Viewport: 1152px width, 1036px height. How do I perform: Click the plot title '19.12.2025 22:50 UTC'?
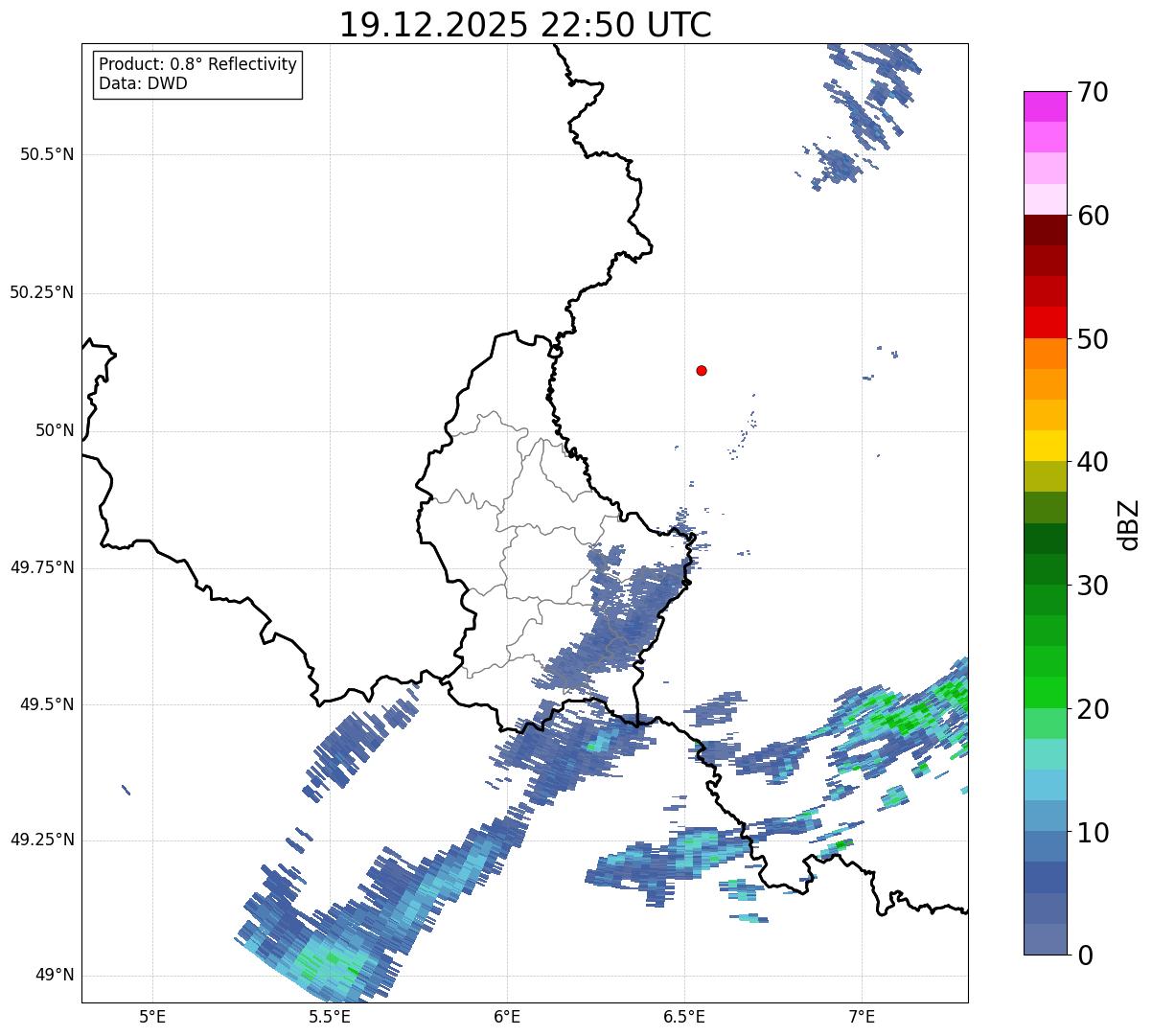click(525, 25)
